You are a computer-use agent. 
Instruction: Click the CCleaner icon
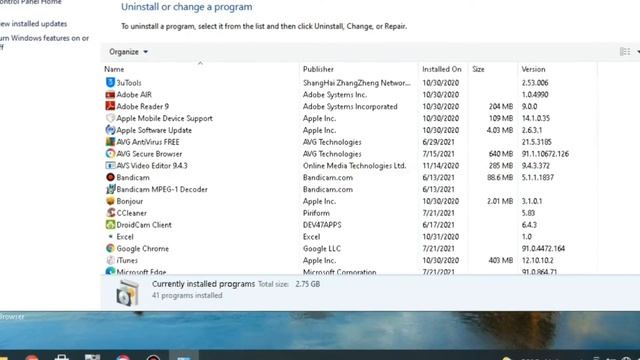110,213
